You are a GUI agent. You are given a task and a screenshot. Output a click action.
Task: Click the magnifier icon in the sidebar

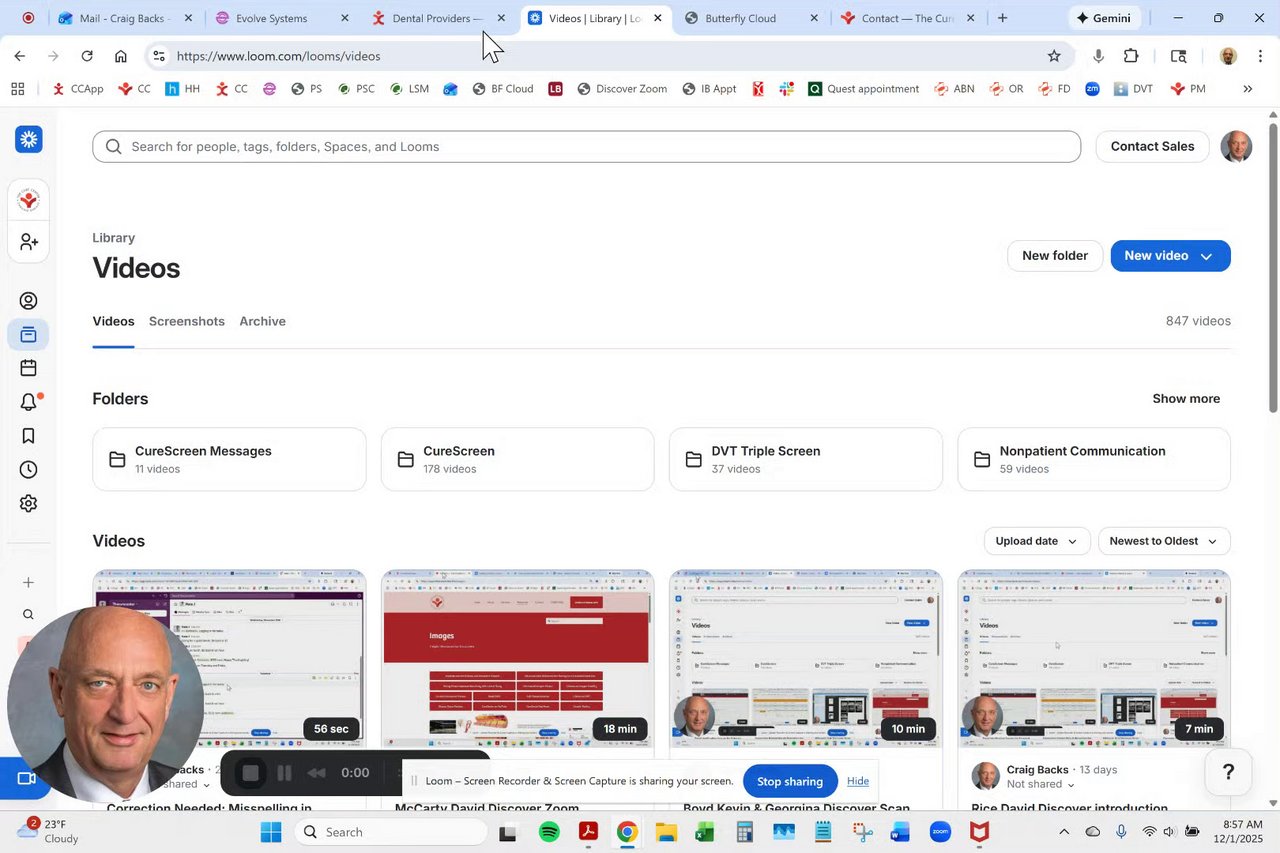pos(28,615)
